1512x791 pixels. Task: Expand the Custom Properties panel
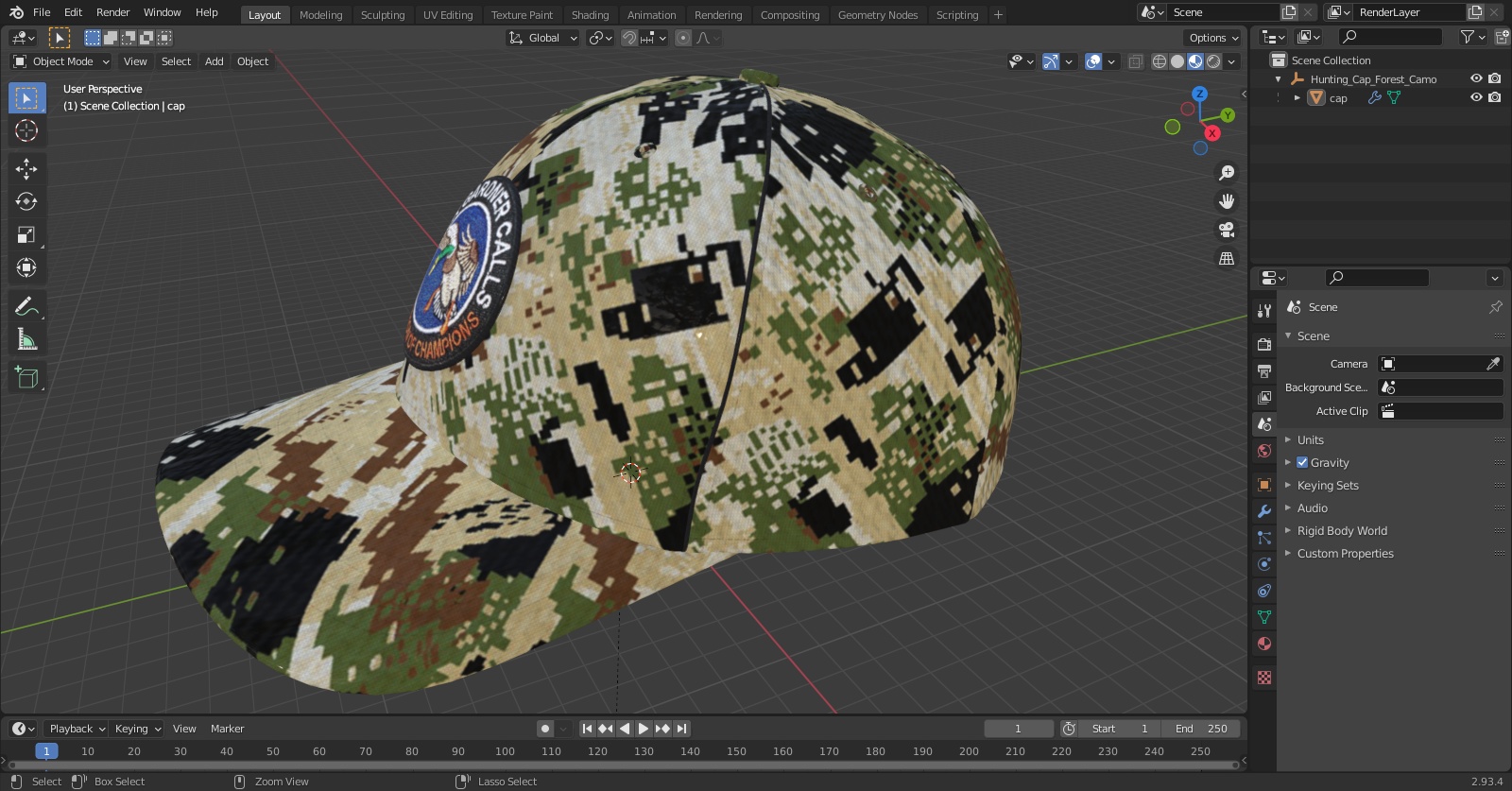click(1345, 554)
